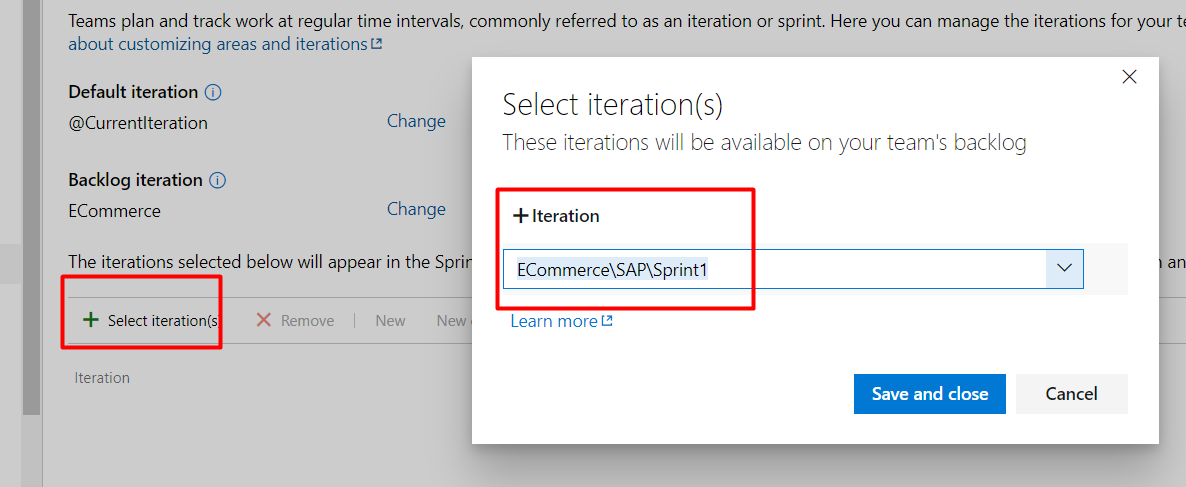
Task: Change the Backlog iteration ECommerce
Action: pos(416,209)
